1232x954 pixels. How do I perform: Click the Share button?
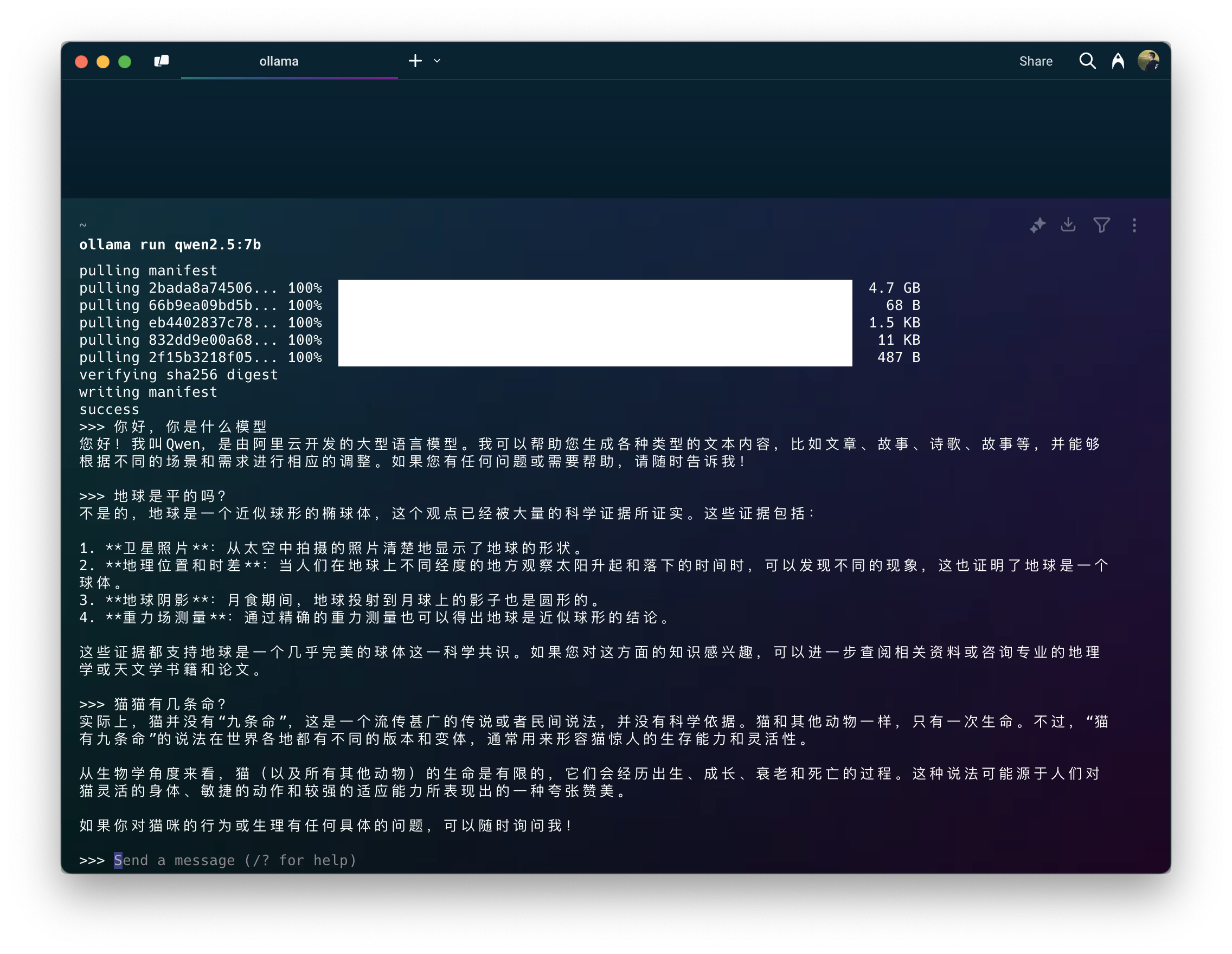(x=1036, y=61)
